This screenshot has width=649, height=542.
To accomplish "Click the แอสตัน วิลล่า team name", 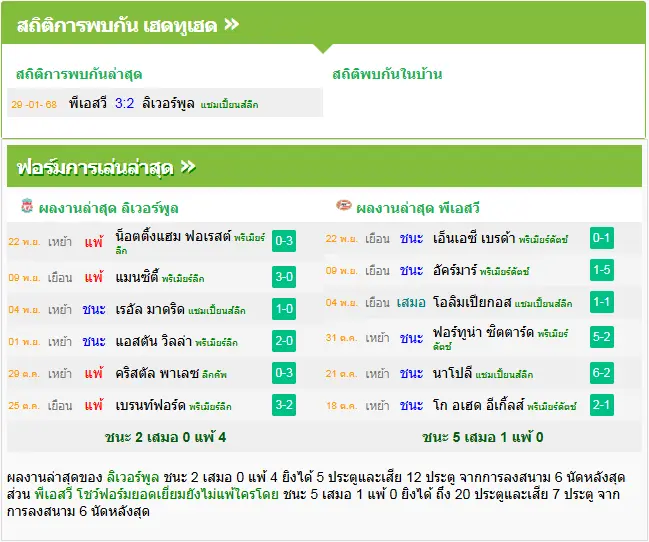I will (x=154, y=341).
